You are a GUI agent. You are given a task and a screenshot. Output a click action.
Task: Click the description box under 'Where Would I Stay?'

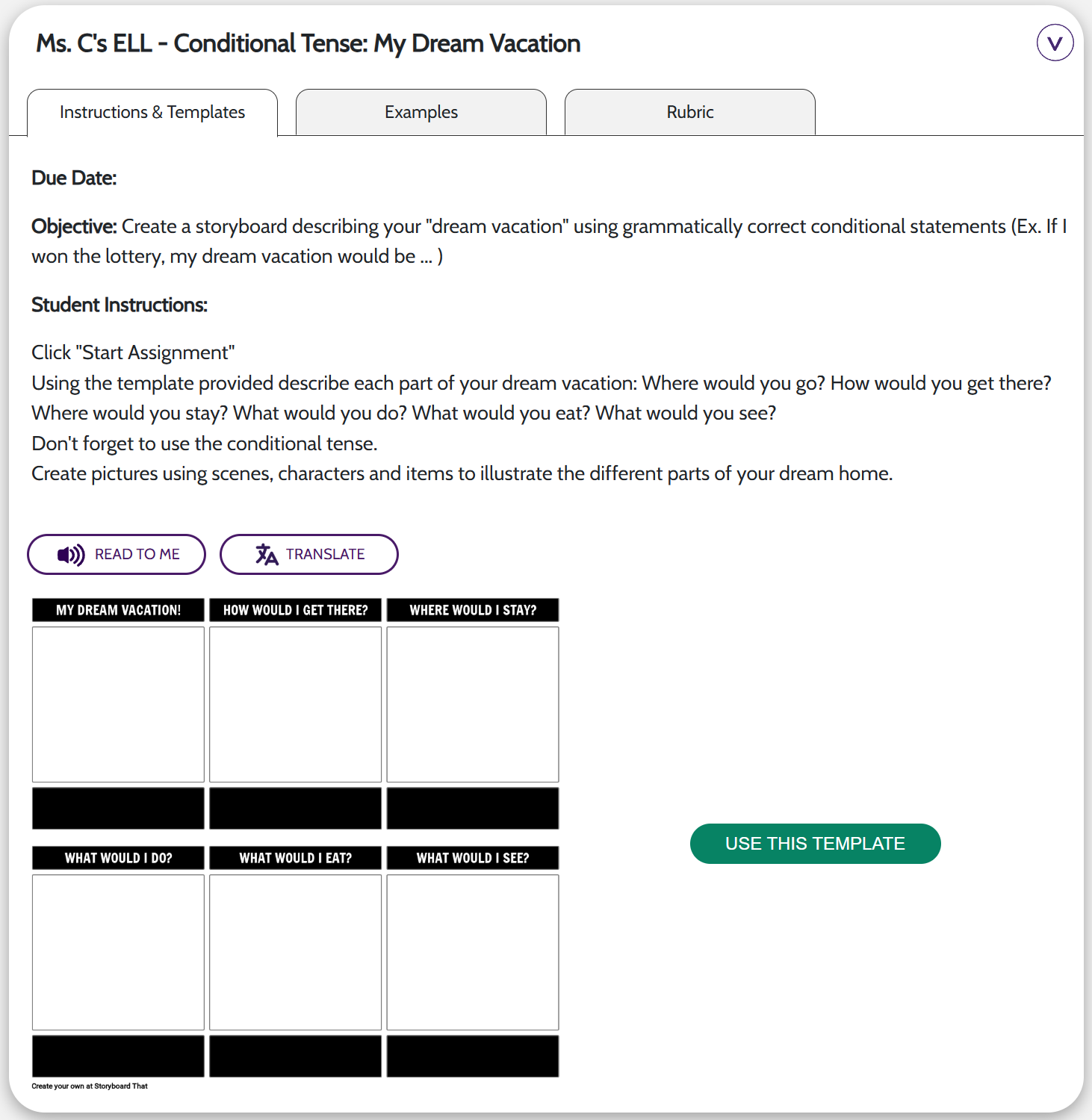click(x=473, y=808)
